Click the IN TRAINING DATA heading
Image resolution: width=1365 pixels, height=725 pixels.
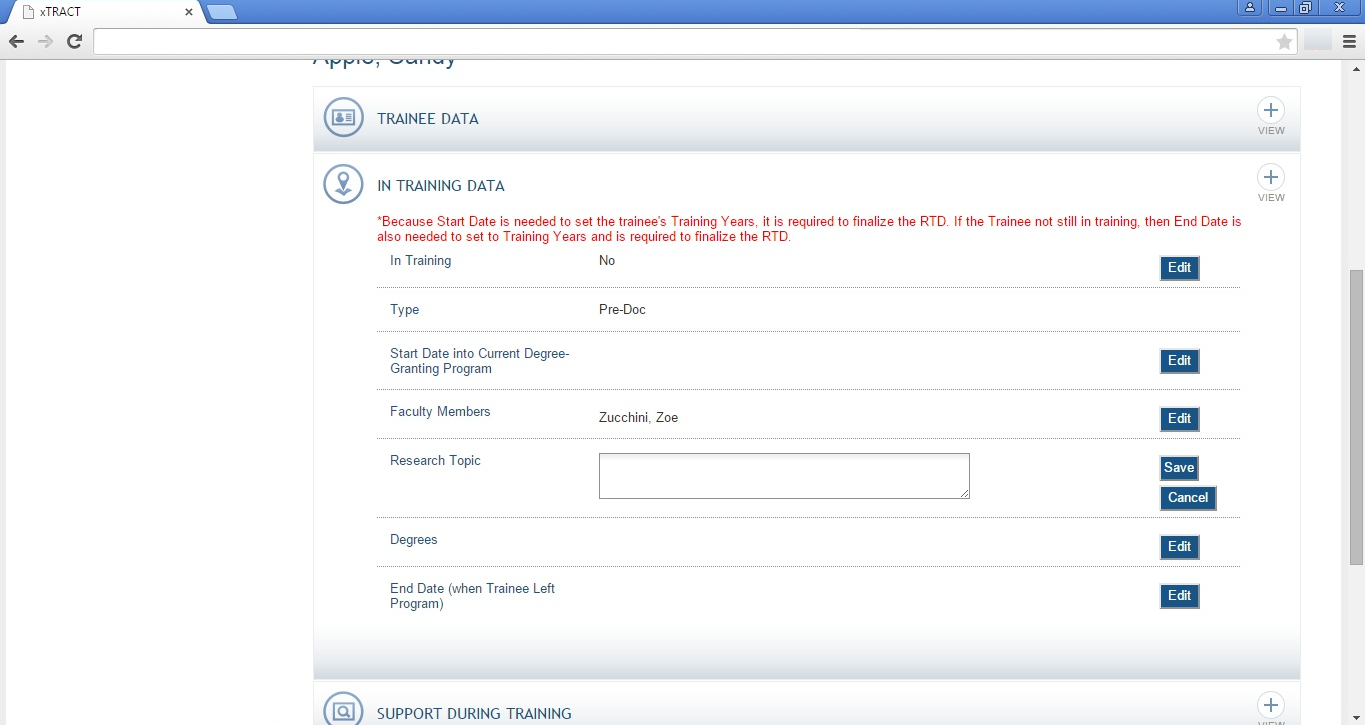click(x=441, y=186)
